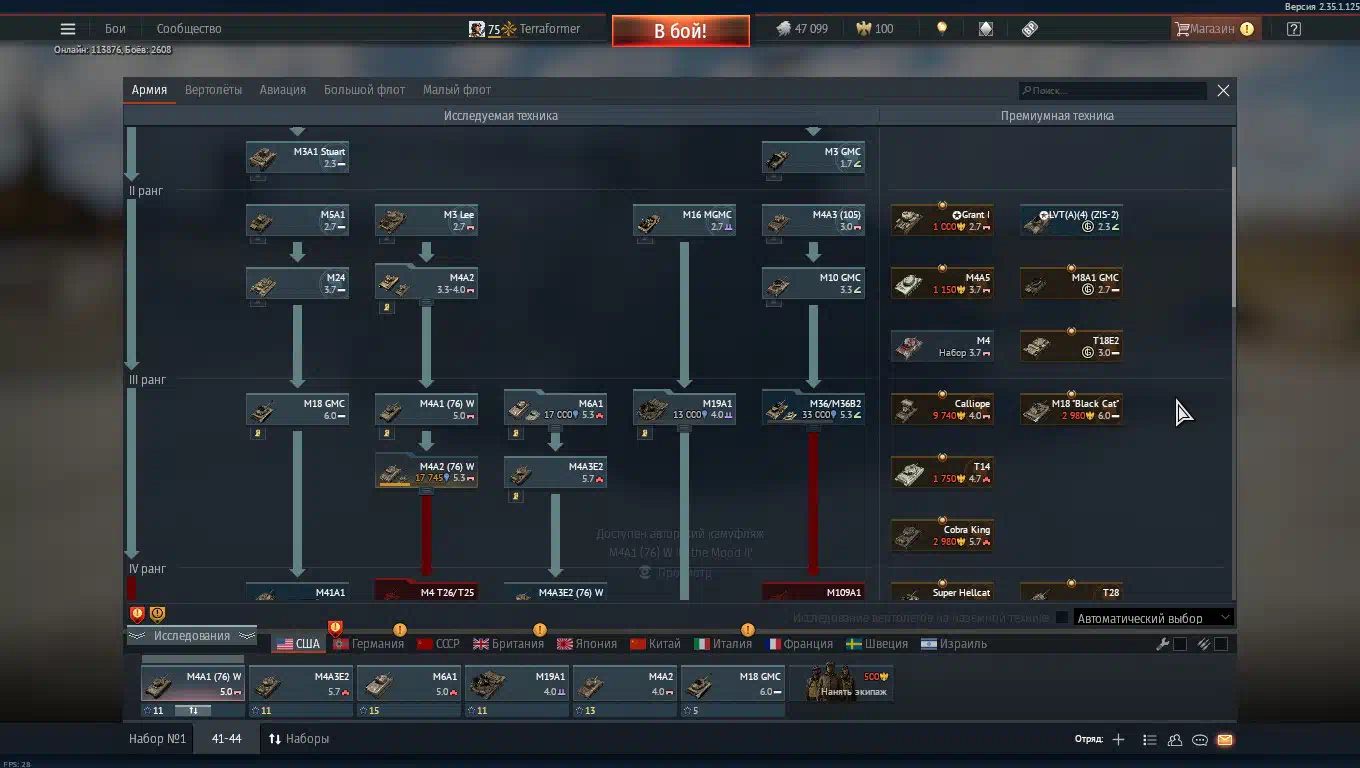This screenshot has height=768, width=1360.
Task: Open the contacts icon in bottom bar
Action: coord(1175,740)
